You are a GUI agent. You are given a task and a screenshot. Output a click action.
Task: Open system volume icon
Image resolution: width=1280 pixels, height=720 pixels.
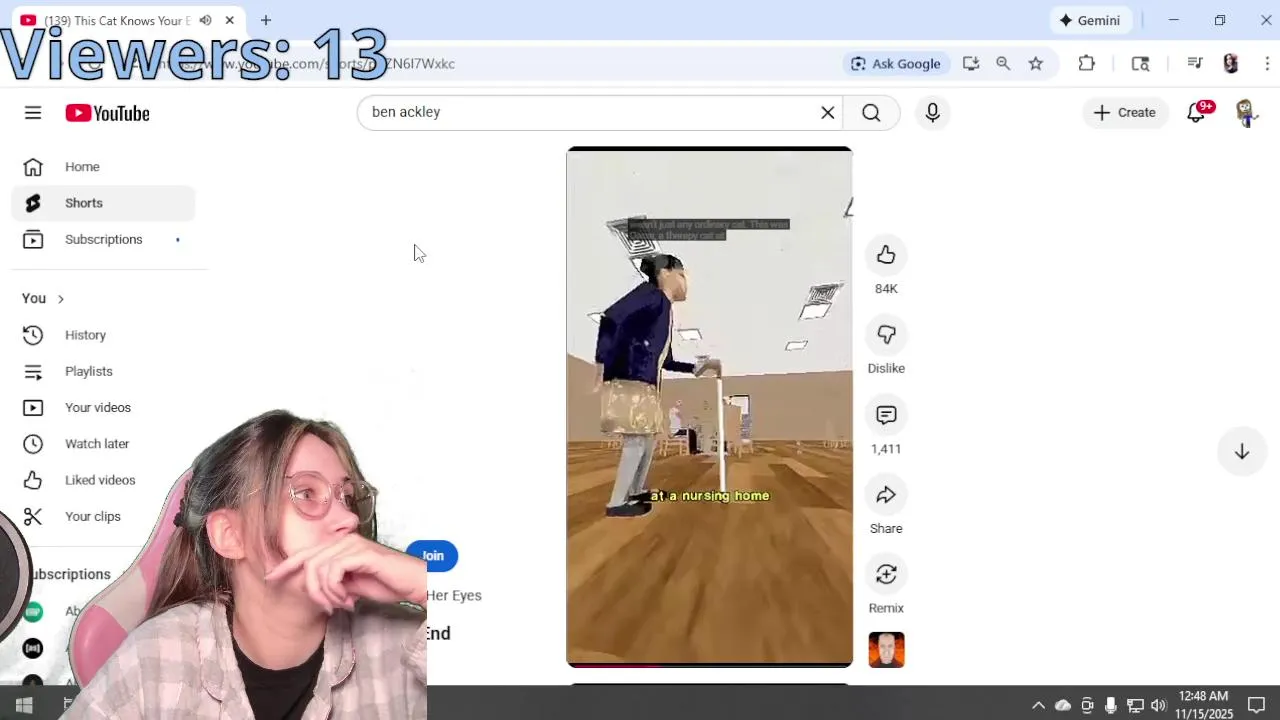coord(1158,705)
